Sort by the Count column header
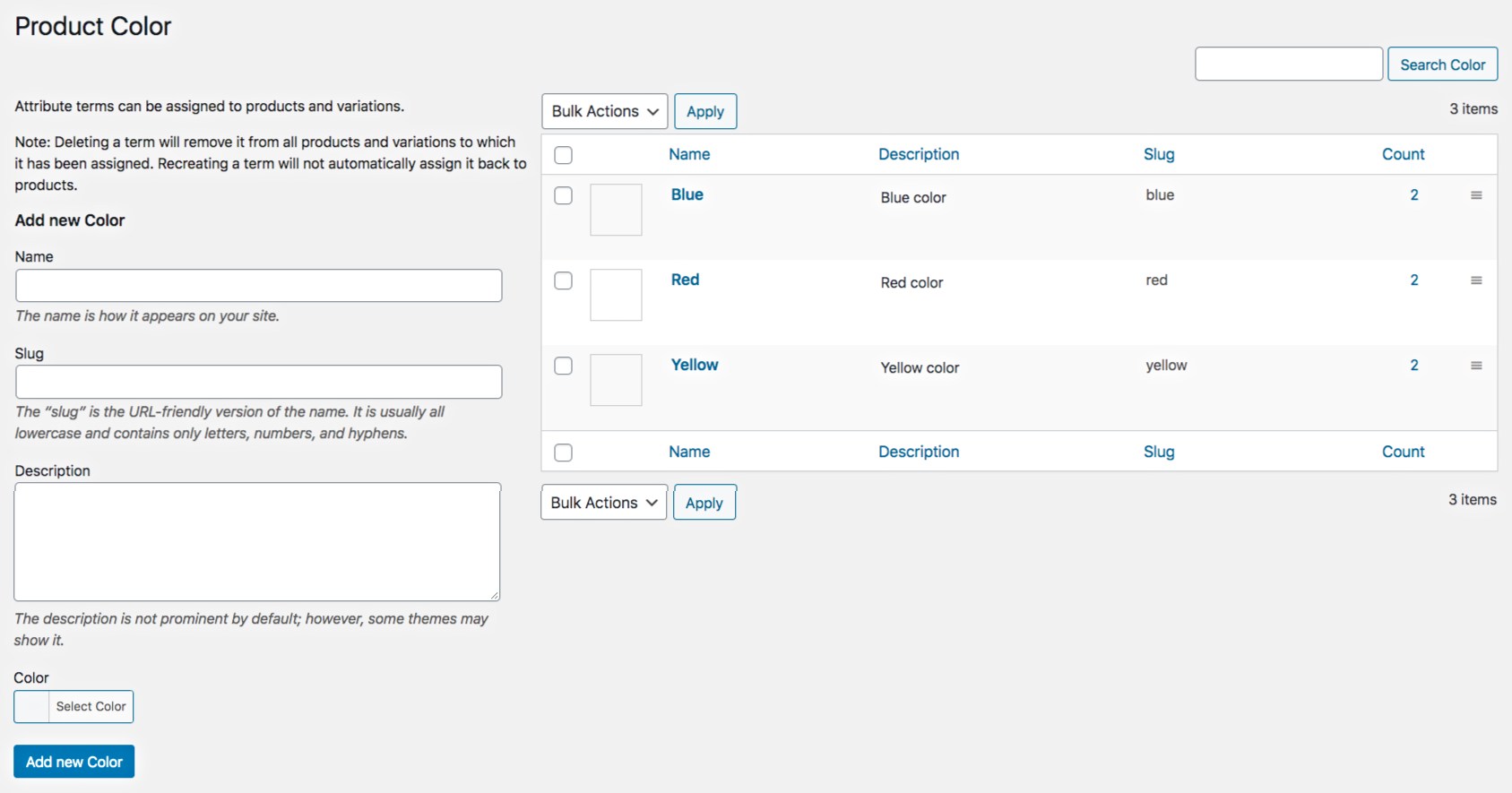Screen dimensions: 1512x793 [1403, 154]
